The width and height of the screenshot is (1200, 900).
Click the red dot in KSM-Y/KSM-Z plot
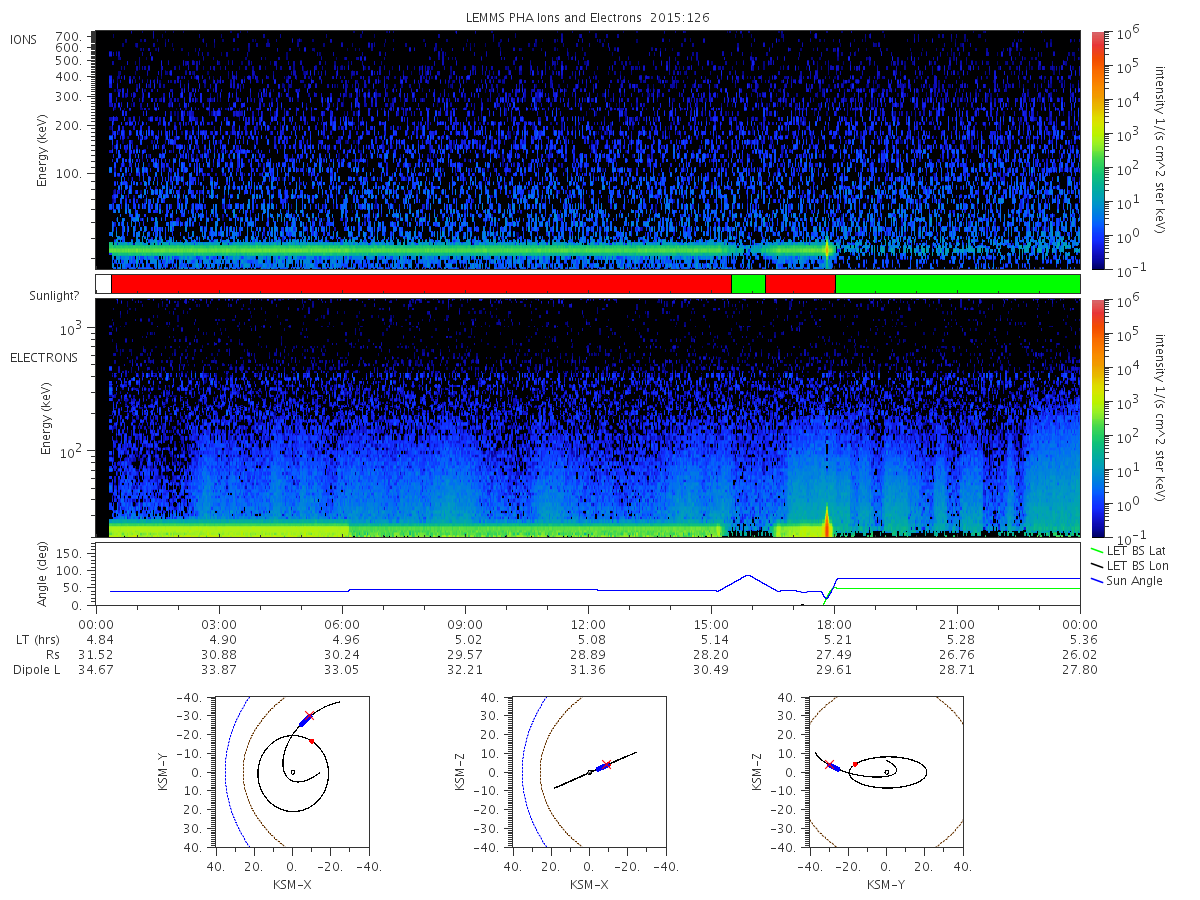[x=855, y=764]
